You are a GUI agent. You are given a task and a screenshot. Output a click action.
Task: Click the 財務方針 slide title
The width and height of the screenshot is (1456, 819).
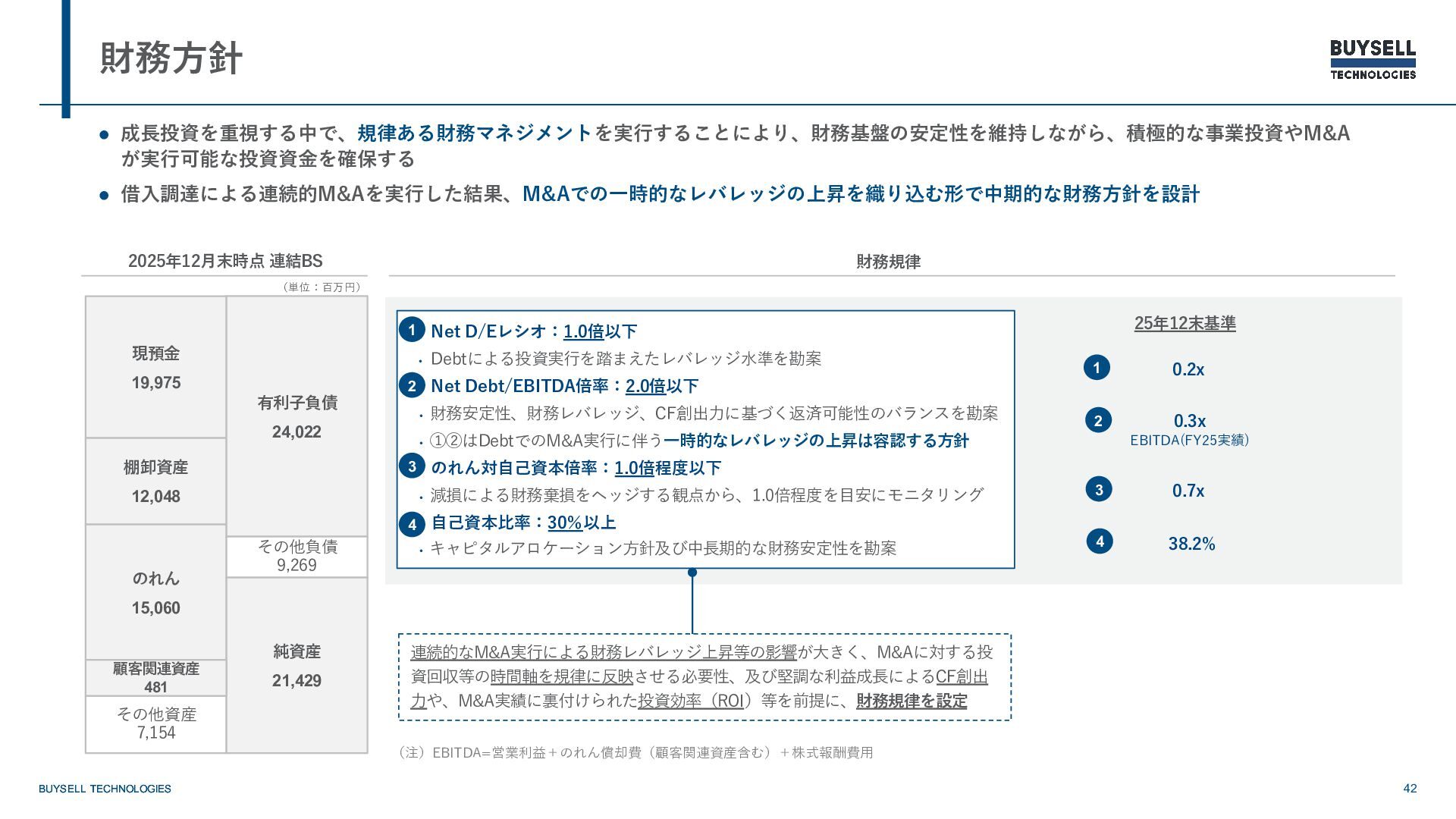tap(171, 58)
